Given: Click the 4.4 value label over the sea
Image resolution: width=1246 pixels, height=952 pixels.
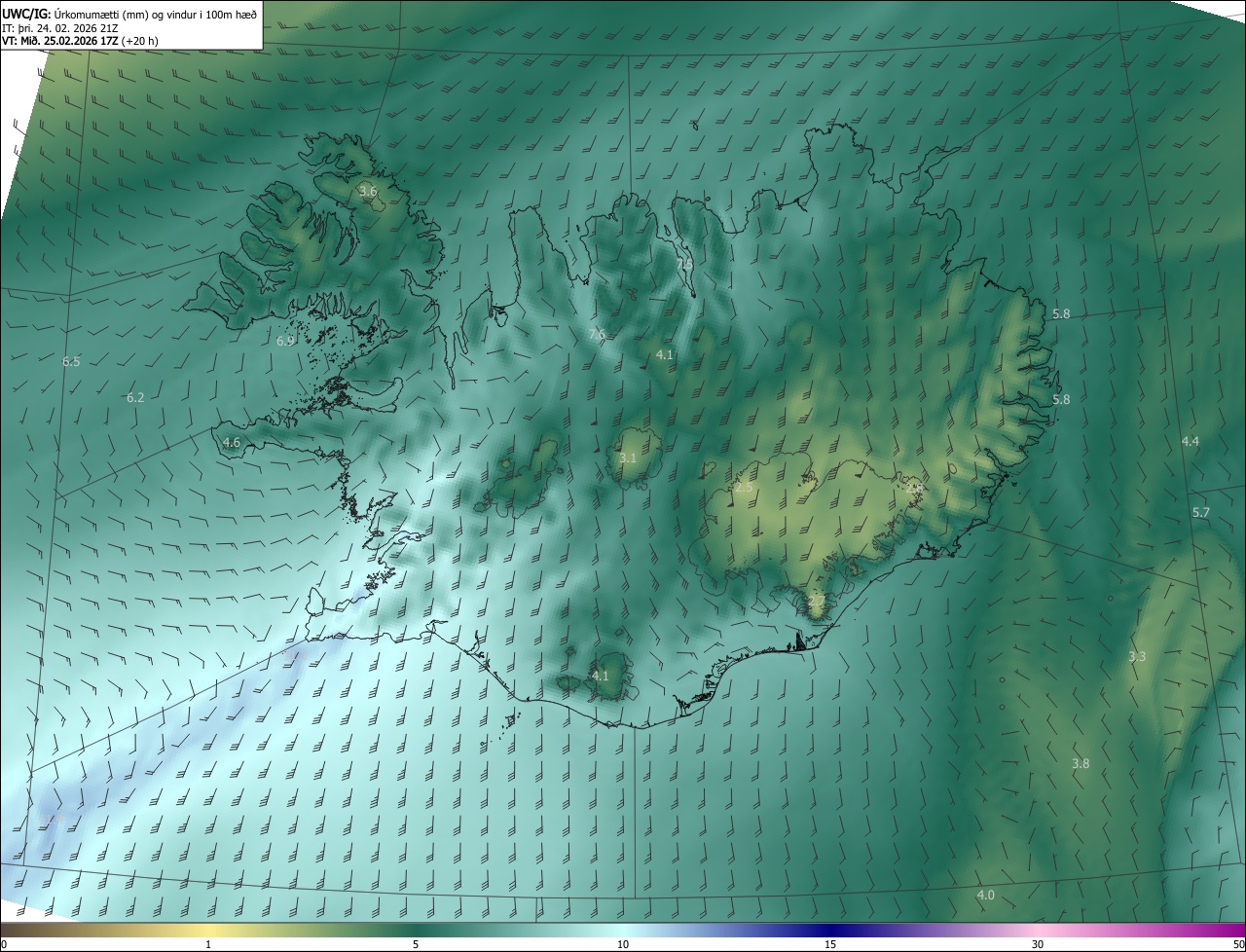Looking at the screenshot, I should coord(1191,442).
